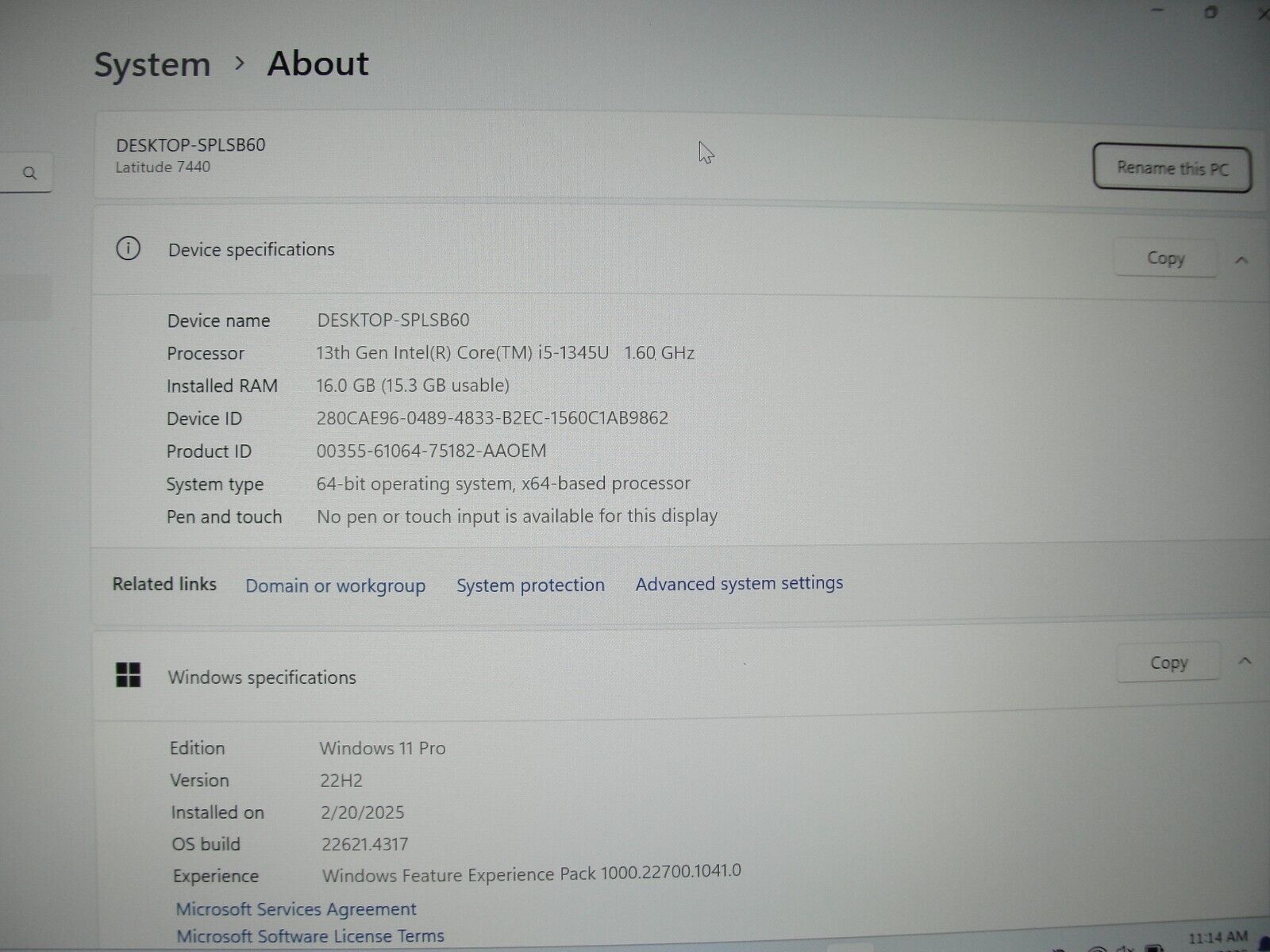The width and height of the screenshot is (1270, 952).
Task: Select the OS build value 22621.4317
Action: click(364, 844)
